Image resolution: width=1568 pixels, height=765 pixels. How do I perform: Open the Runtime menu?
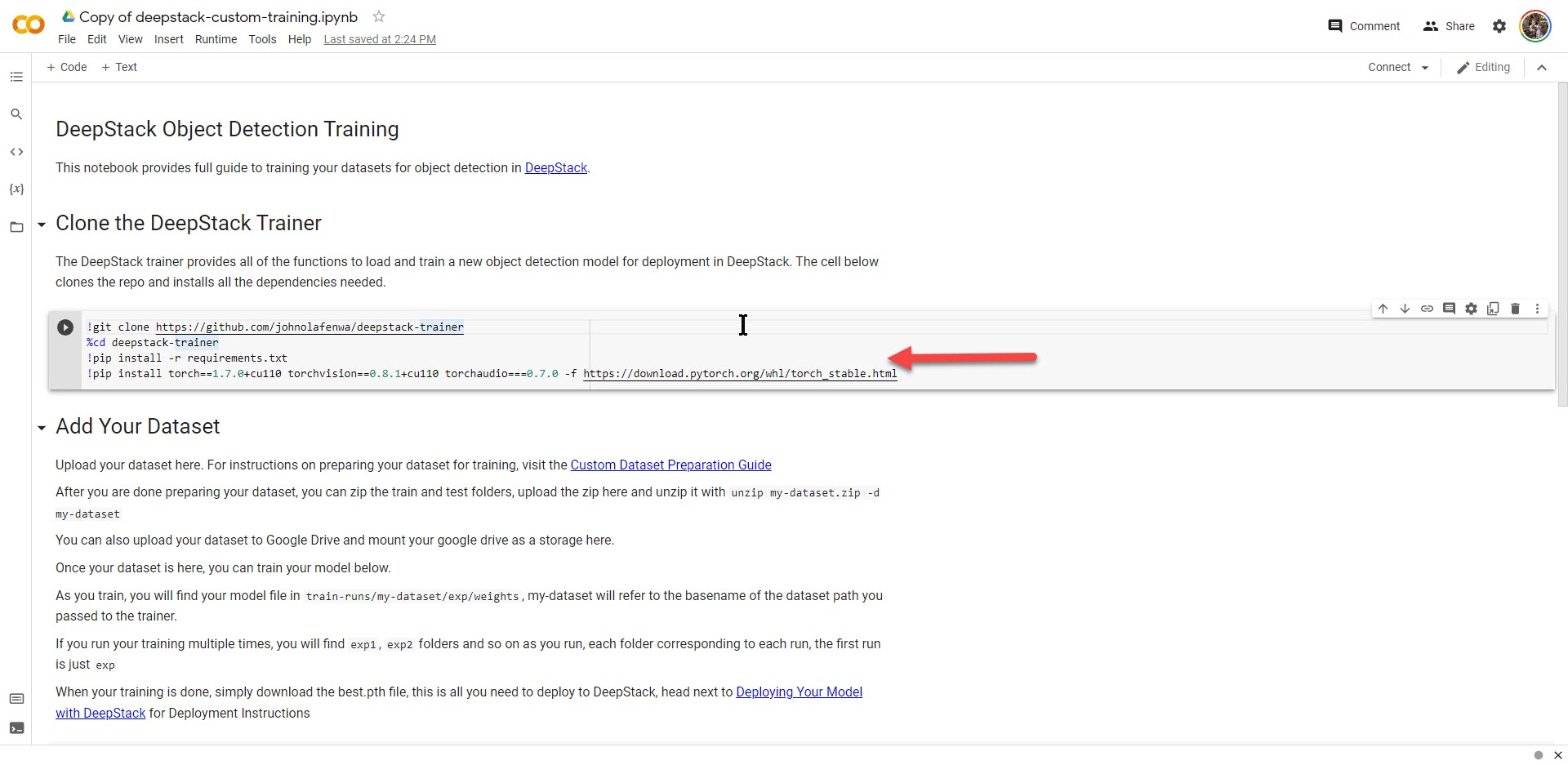point(216,39)
